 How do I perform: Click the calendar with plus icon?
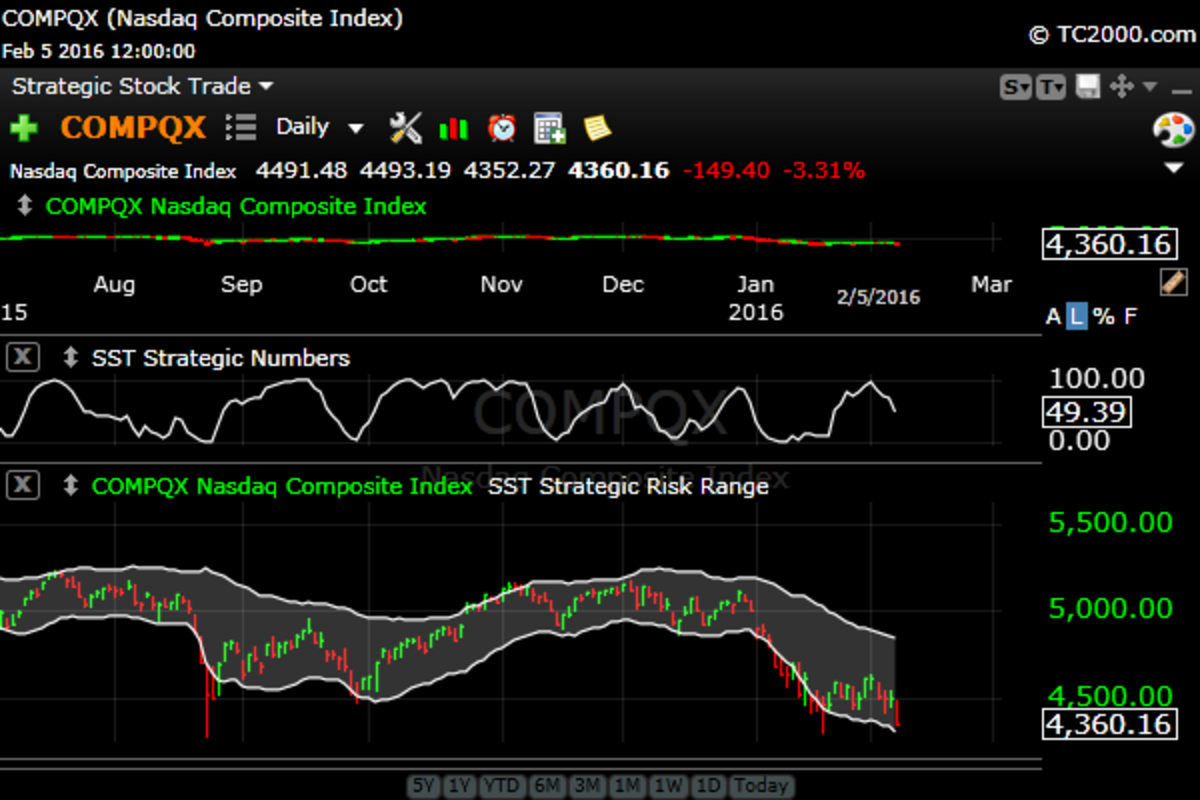pyautogui.click(x=550, y=128)
